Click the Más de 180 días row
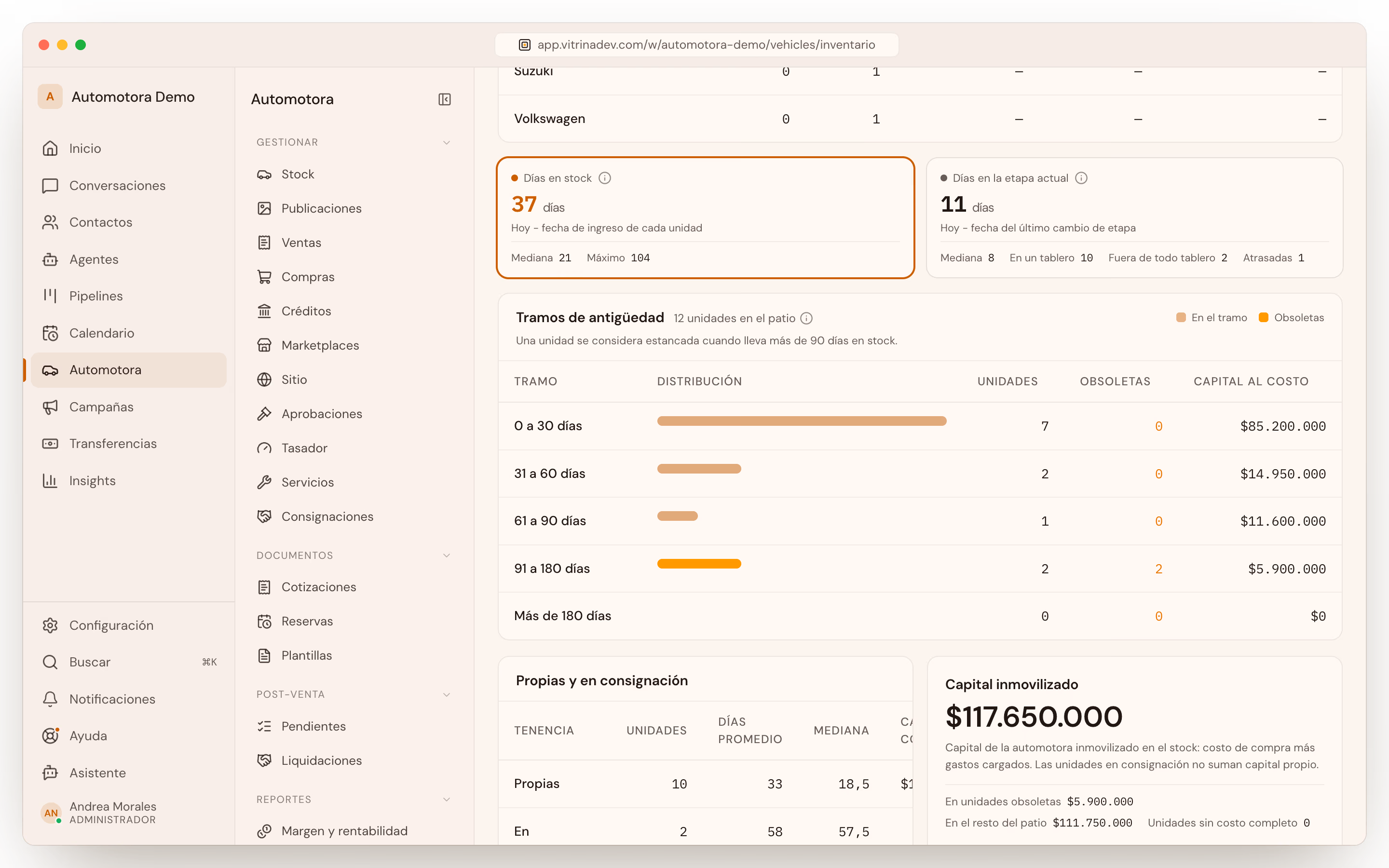 (x=920, y=616)
